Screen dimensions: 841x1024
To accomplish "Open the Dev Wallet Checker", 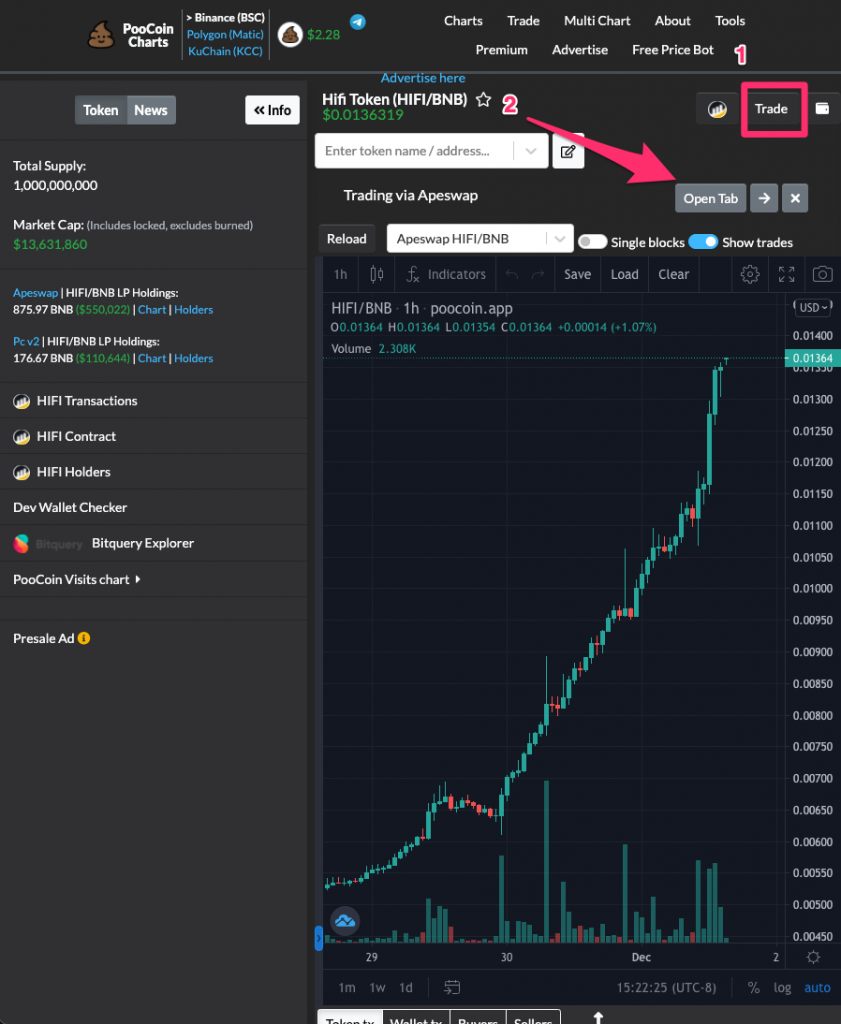I will [70, 507].
